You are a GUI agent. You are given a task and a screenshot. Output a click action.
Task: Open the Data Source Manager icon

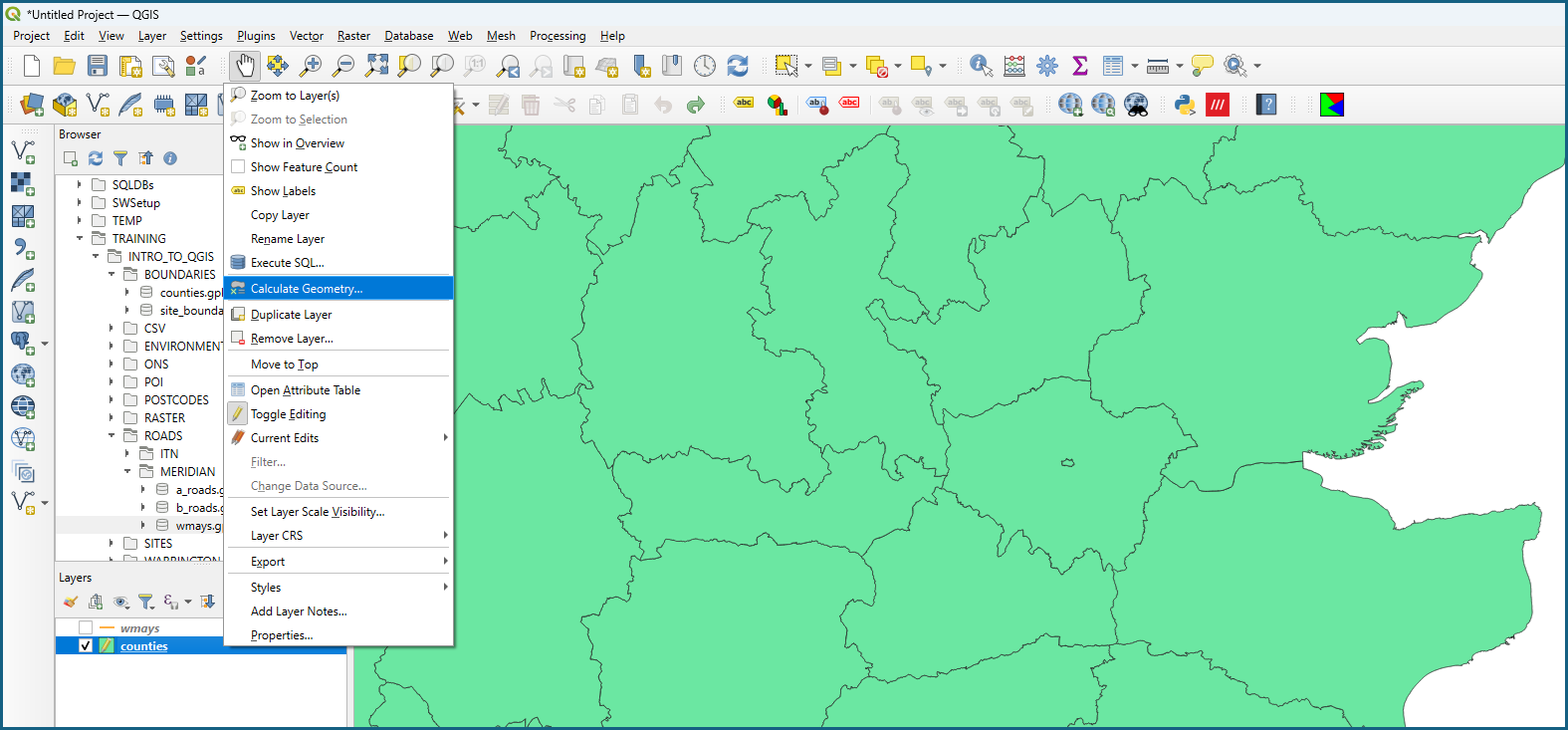(x=32, y=105)
